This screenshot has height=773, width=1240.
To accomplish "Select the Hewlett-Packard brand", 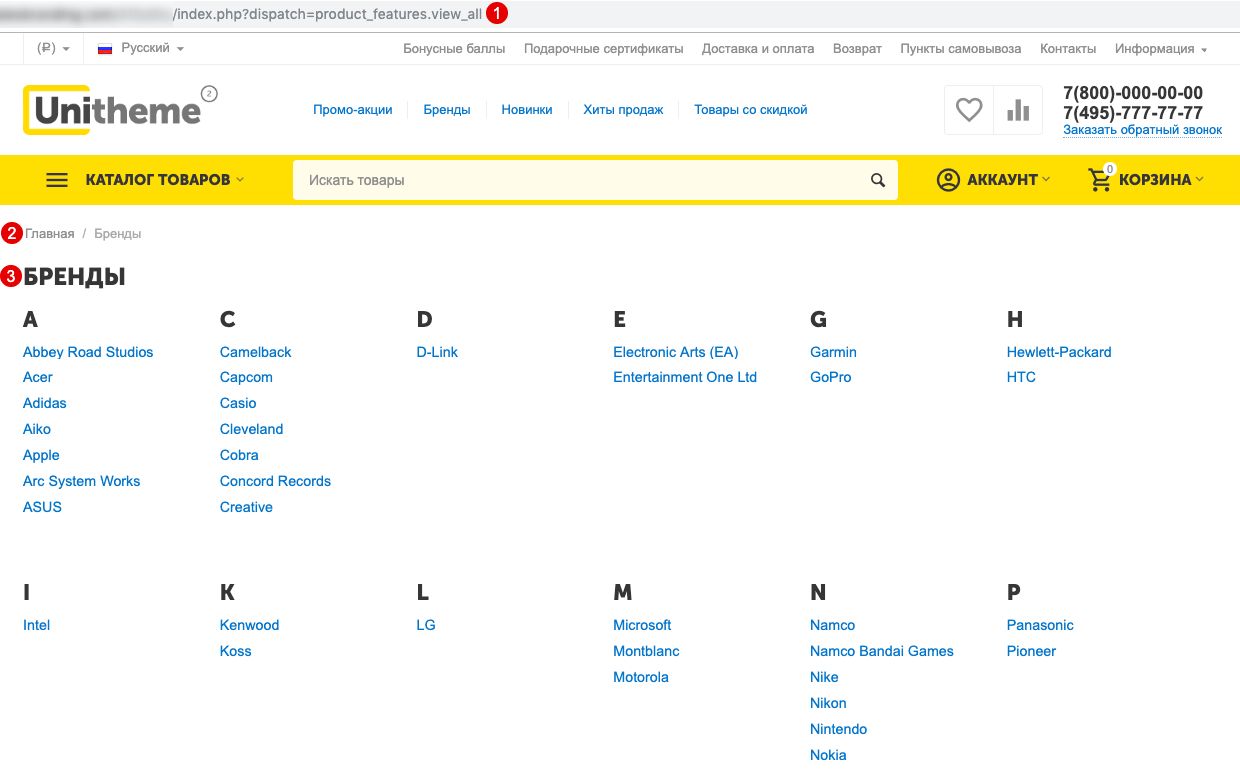I will point(1058,352).
